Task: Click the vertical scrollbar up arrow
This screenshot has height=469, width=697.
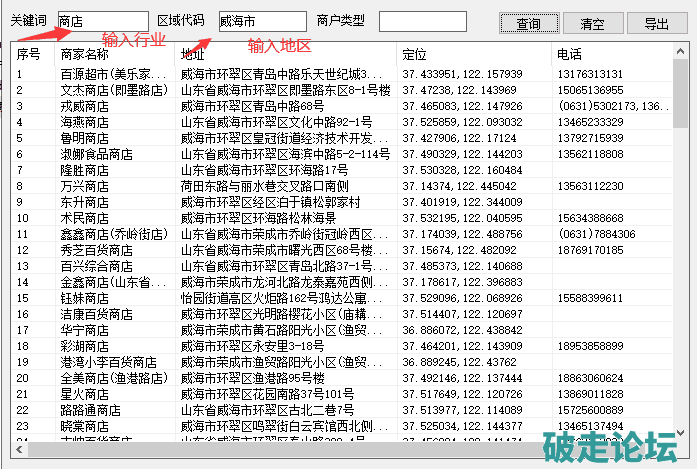Action: click(681, 50)
